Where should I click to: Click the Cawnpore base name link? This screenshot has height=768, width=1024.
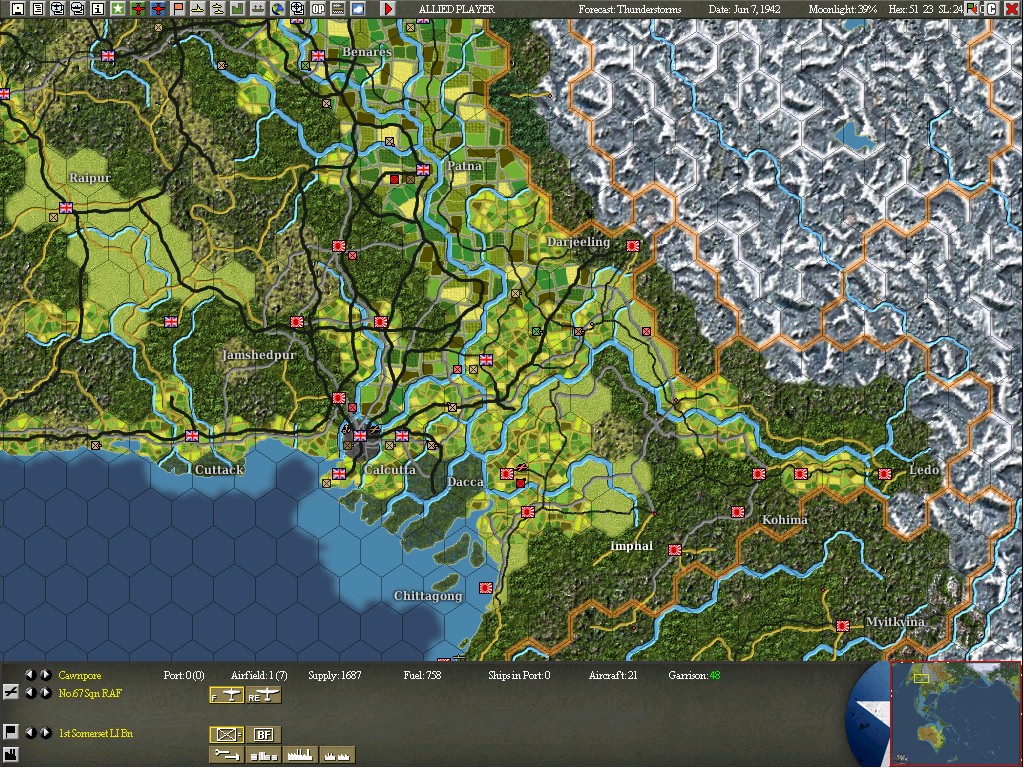[80, 675]
